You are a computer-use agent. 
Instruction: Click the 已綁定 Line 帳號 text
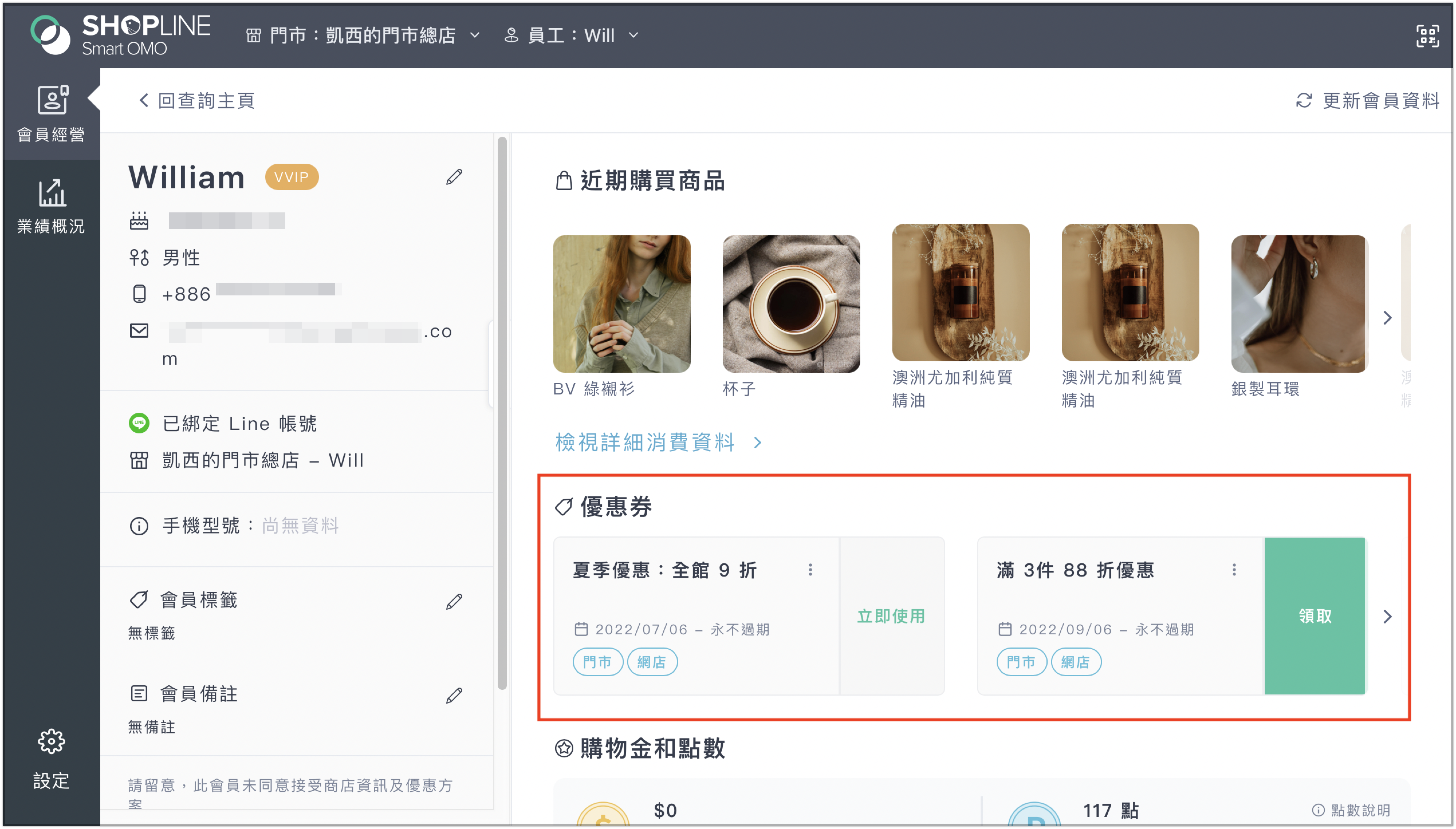(239, 424)
